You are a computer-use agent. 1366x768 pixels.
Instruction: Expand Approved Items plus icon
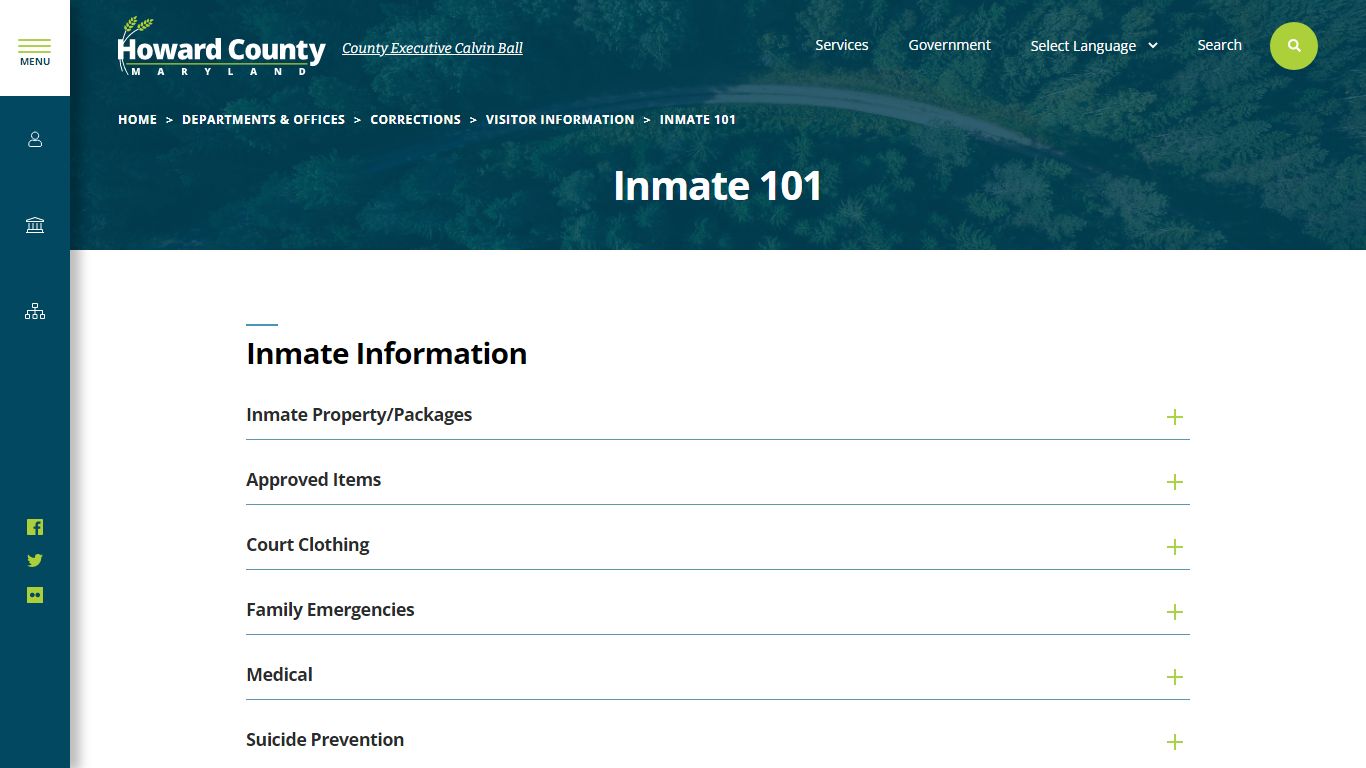[x=1175, y=482]
